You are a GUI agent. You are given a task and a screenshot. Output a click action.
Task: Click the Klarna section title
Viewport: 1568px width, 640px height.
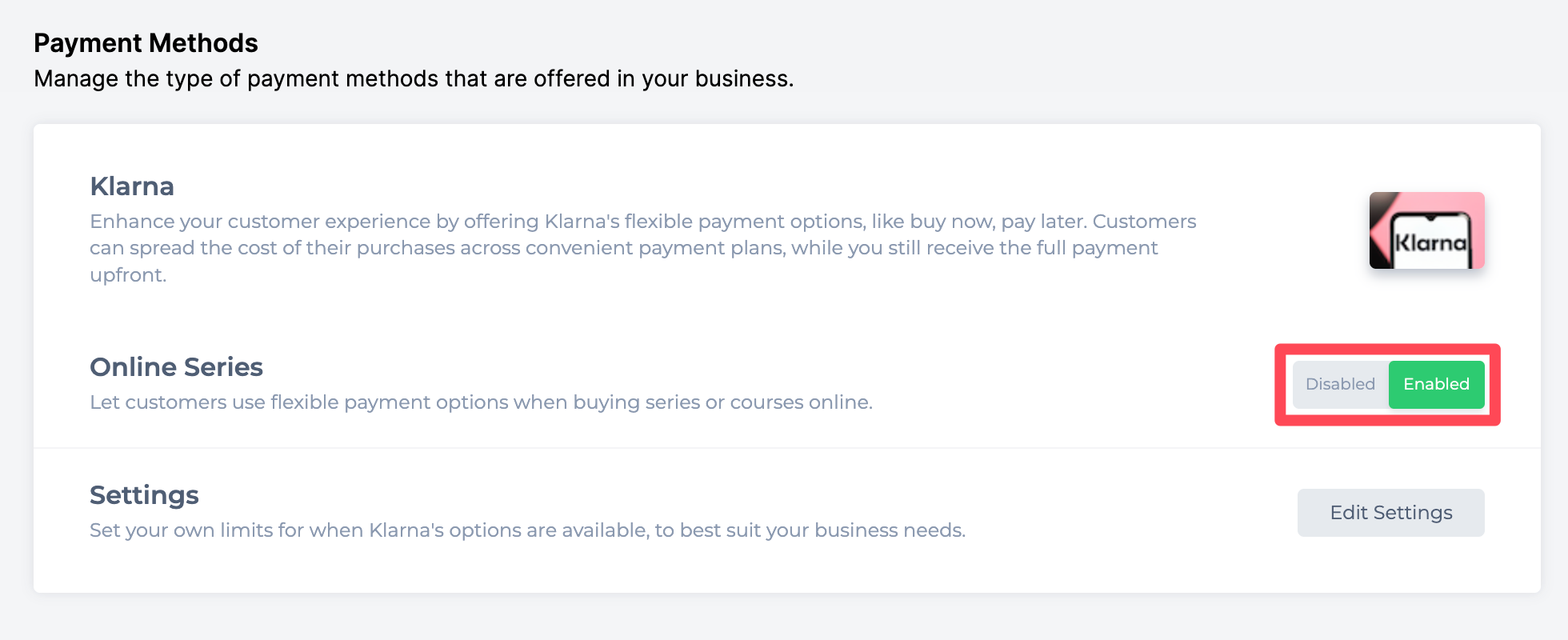(132, 186)
